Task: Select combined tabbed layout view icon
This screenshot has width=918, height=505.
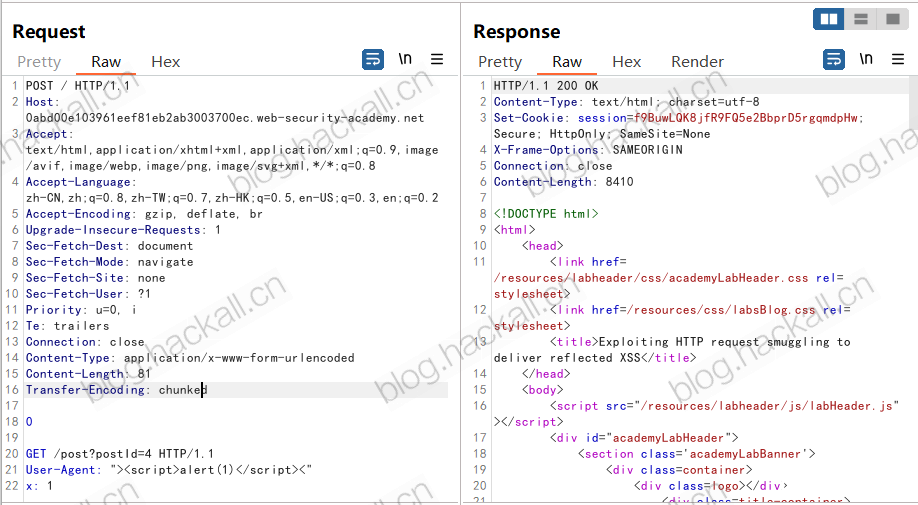Action: coord(892,19)
